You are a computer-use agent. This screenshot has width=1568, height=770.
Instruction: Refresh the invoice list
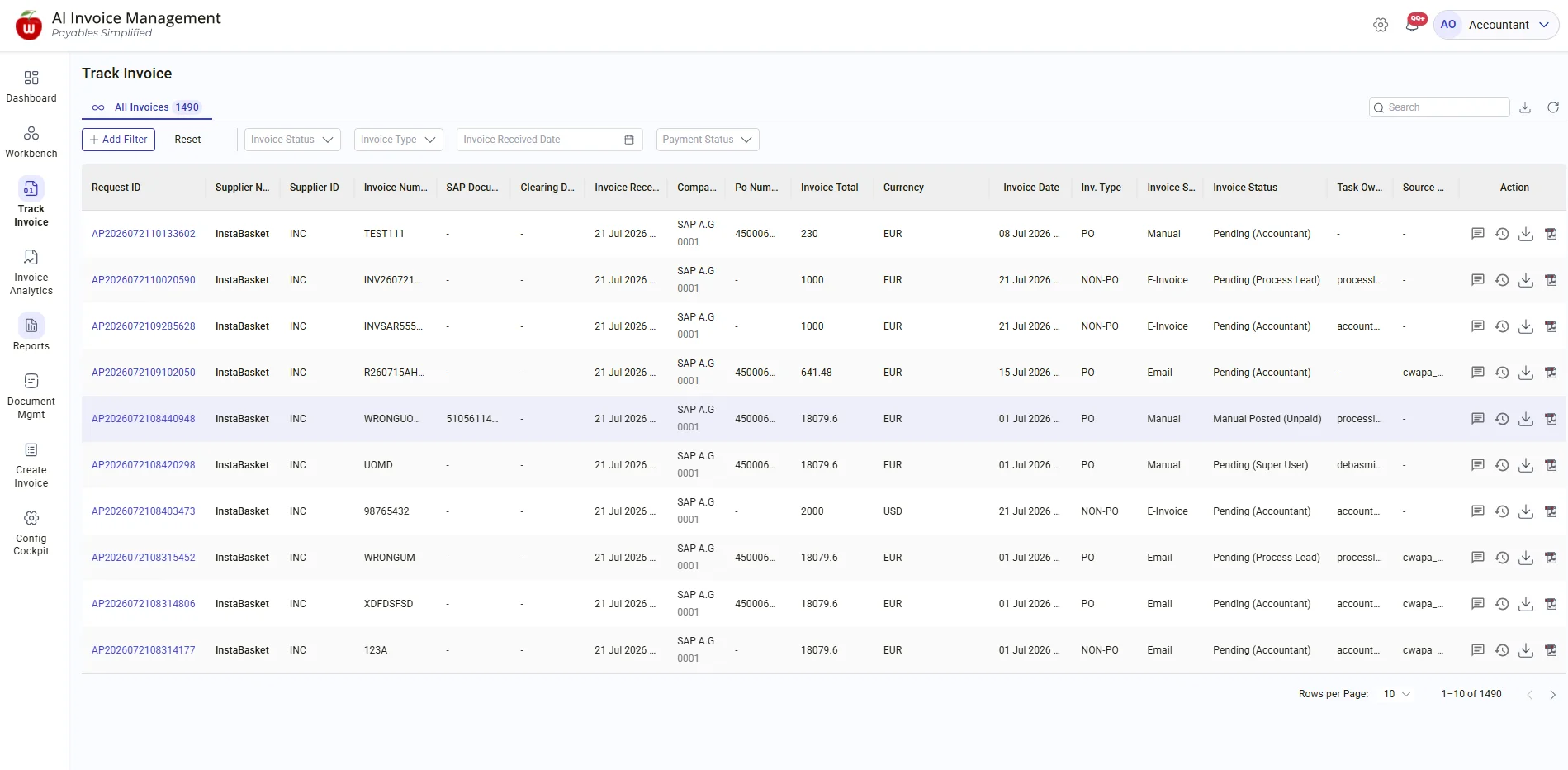click(1553, 107)
